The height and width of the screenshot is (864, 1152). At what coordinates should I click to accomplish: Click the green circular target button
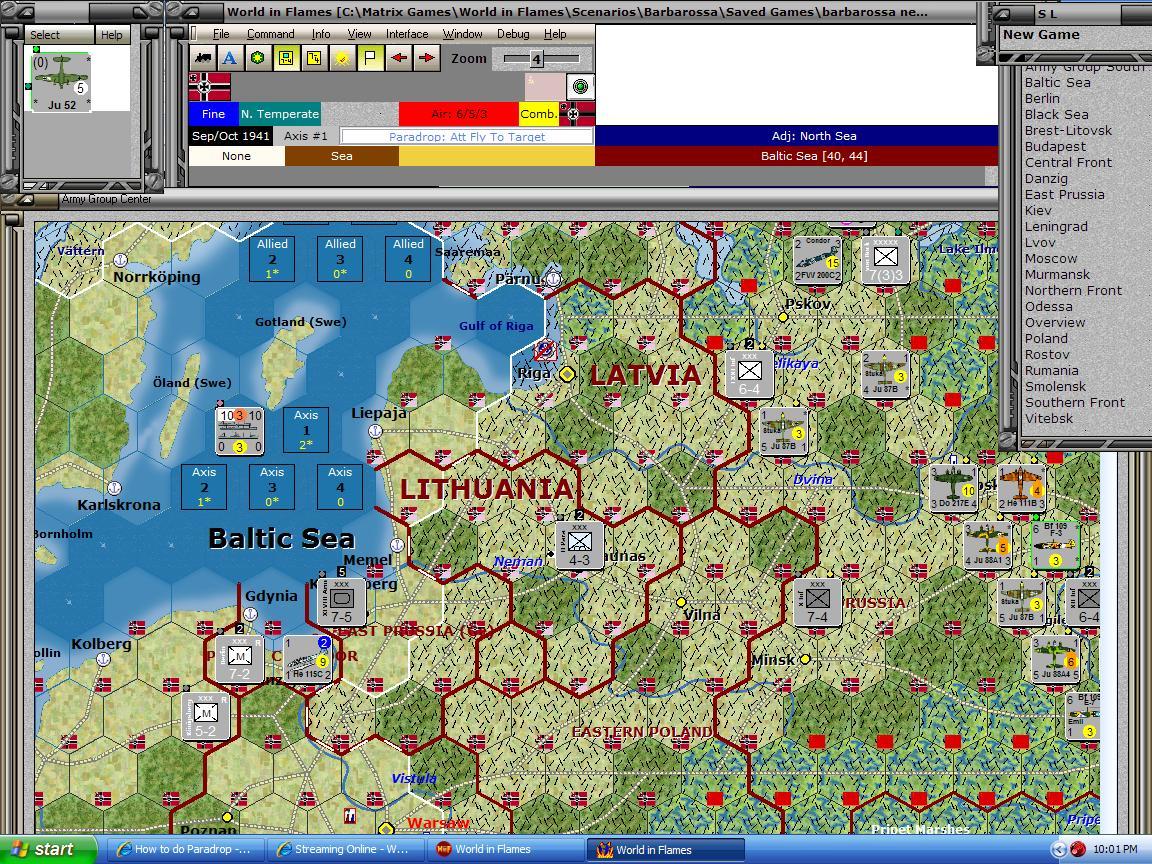coord(580,87)
